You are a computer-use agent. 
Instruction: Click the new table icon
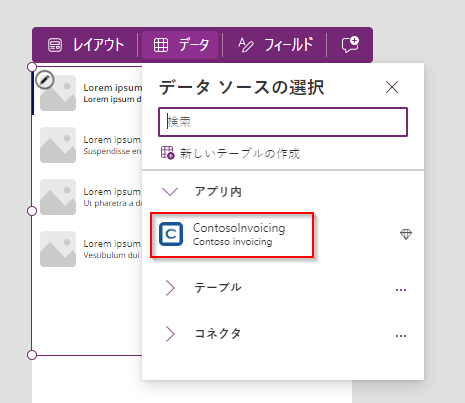pos(167,153)
